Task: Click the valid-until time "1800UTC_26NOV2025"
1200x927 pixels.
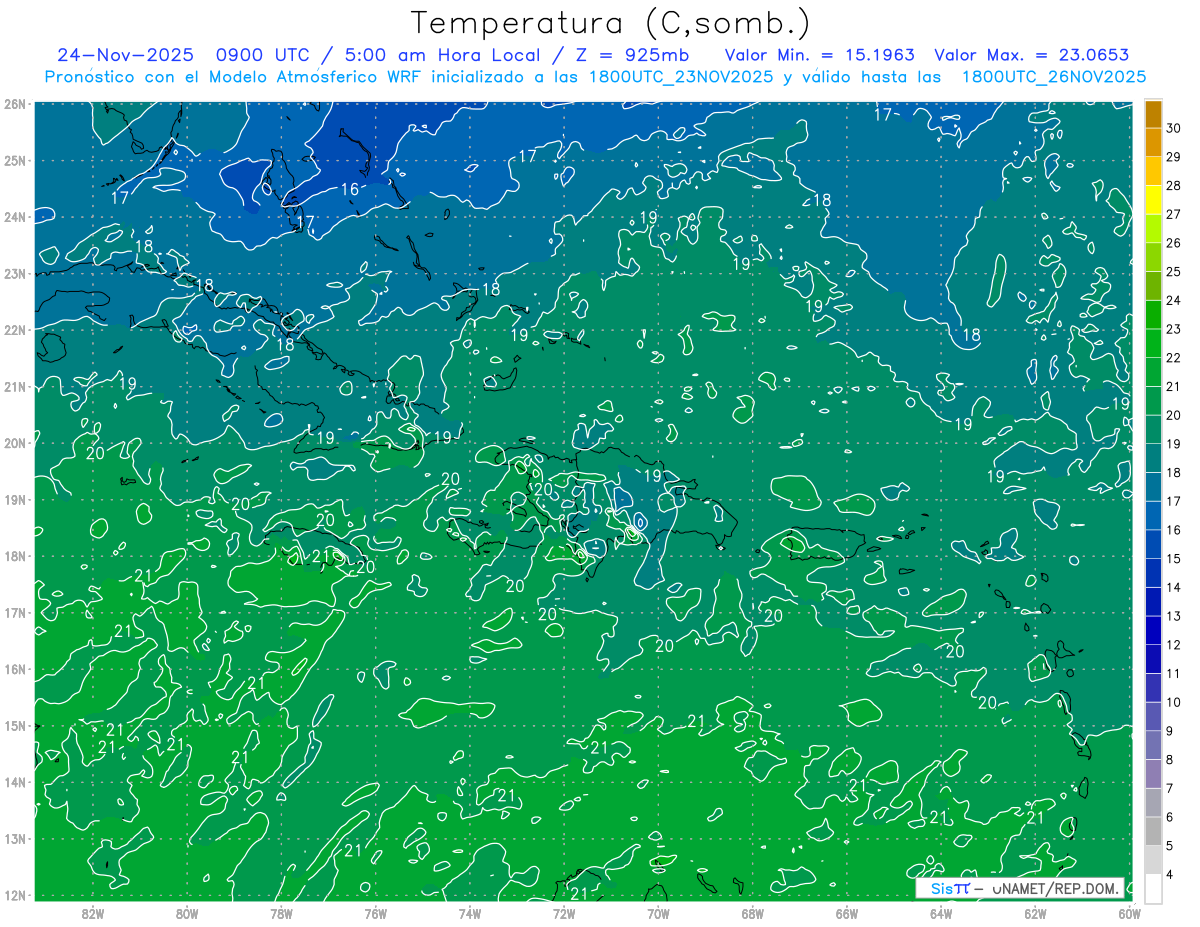Action: (x=1053, y=76)
